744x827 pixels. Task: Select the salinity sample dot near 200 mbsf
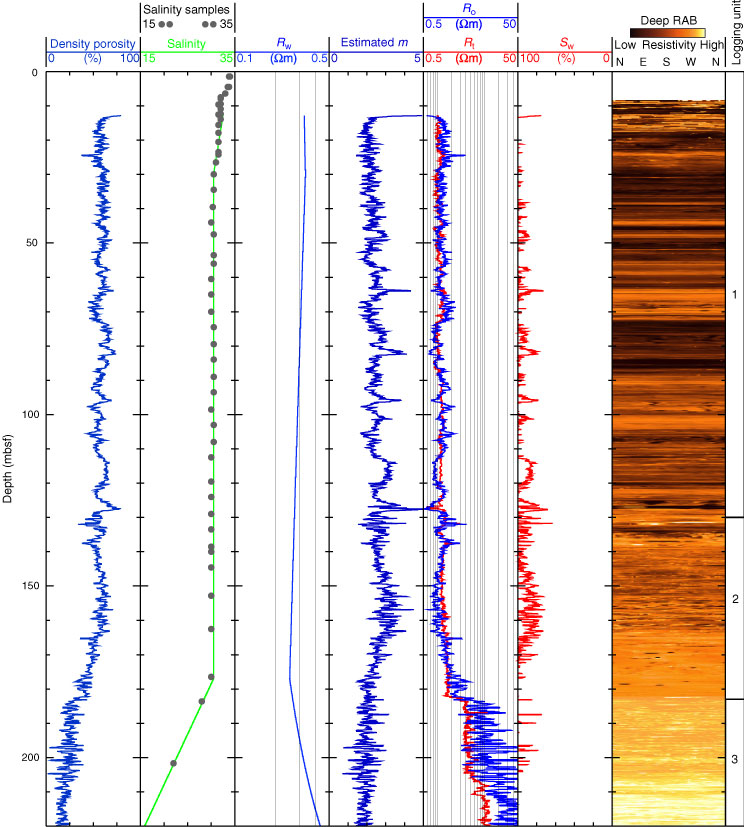[x=174, y=763]
